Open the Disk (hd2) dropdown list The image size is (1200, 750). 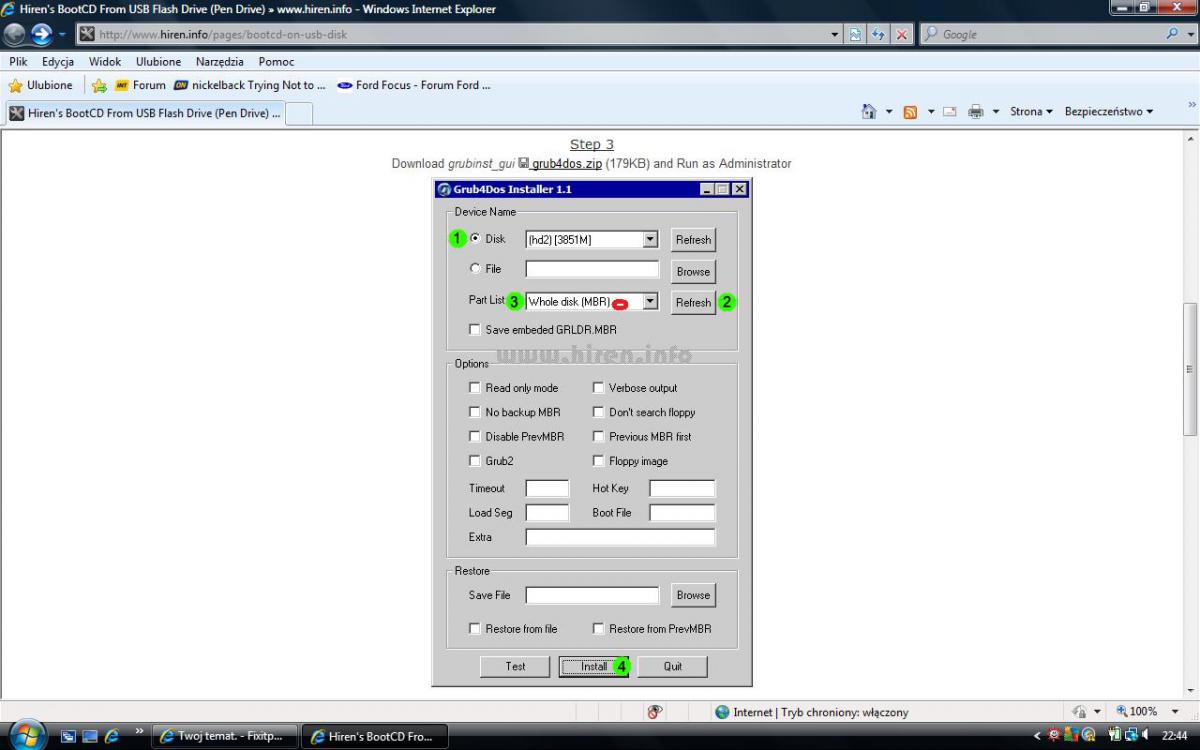click(x=650, y=240)
